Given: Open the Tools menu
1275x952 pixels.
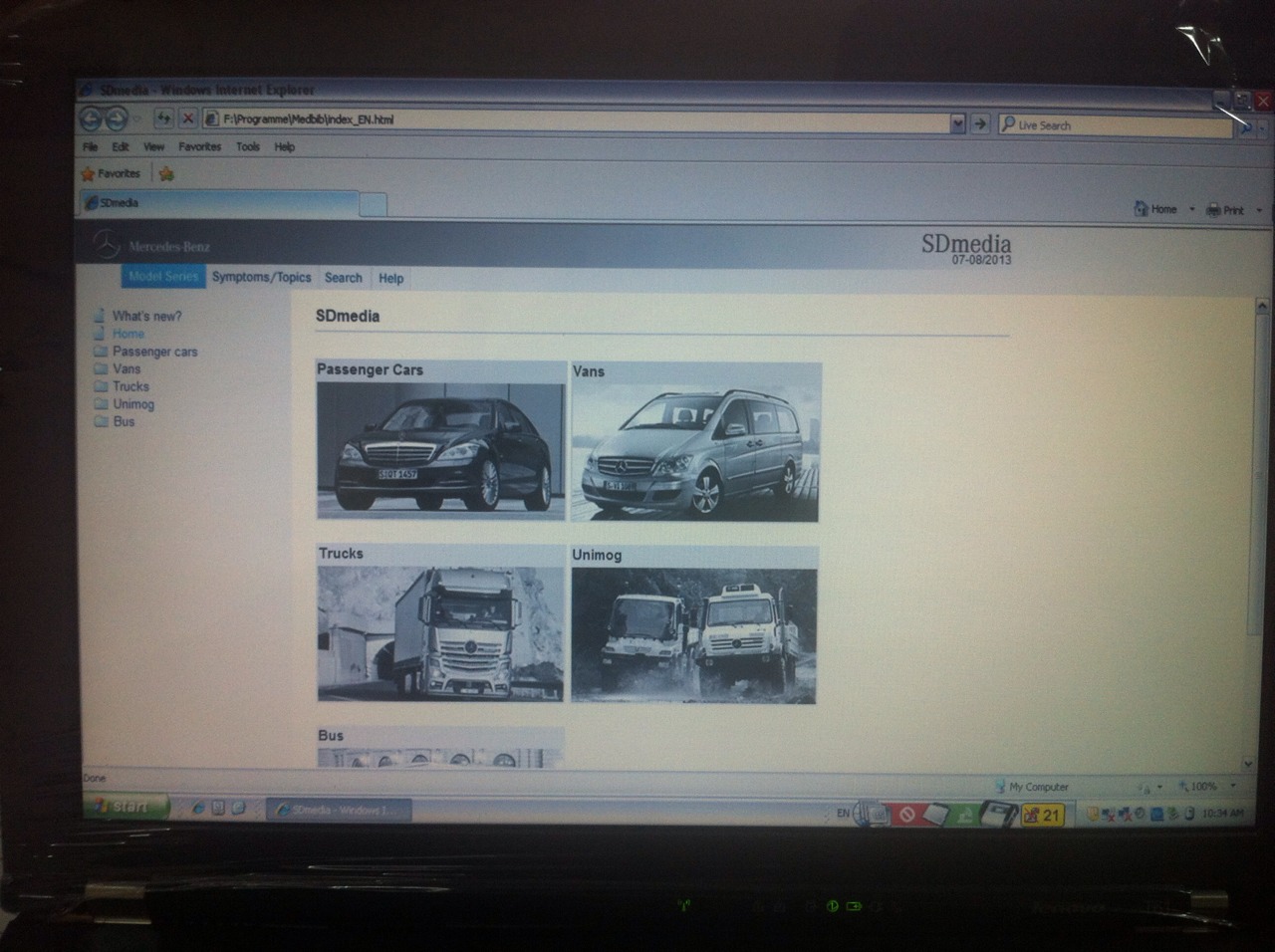Looking at the screenshot, I should pos(248,146).
